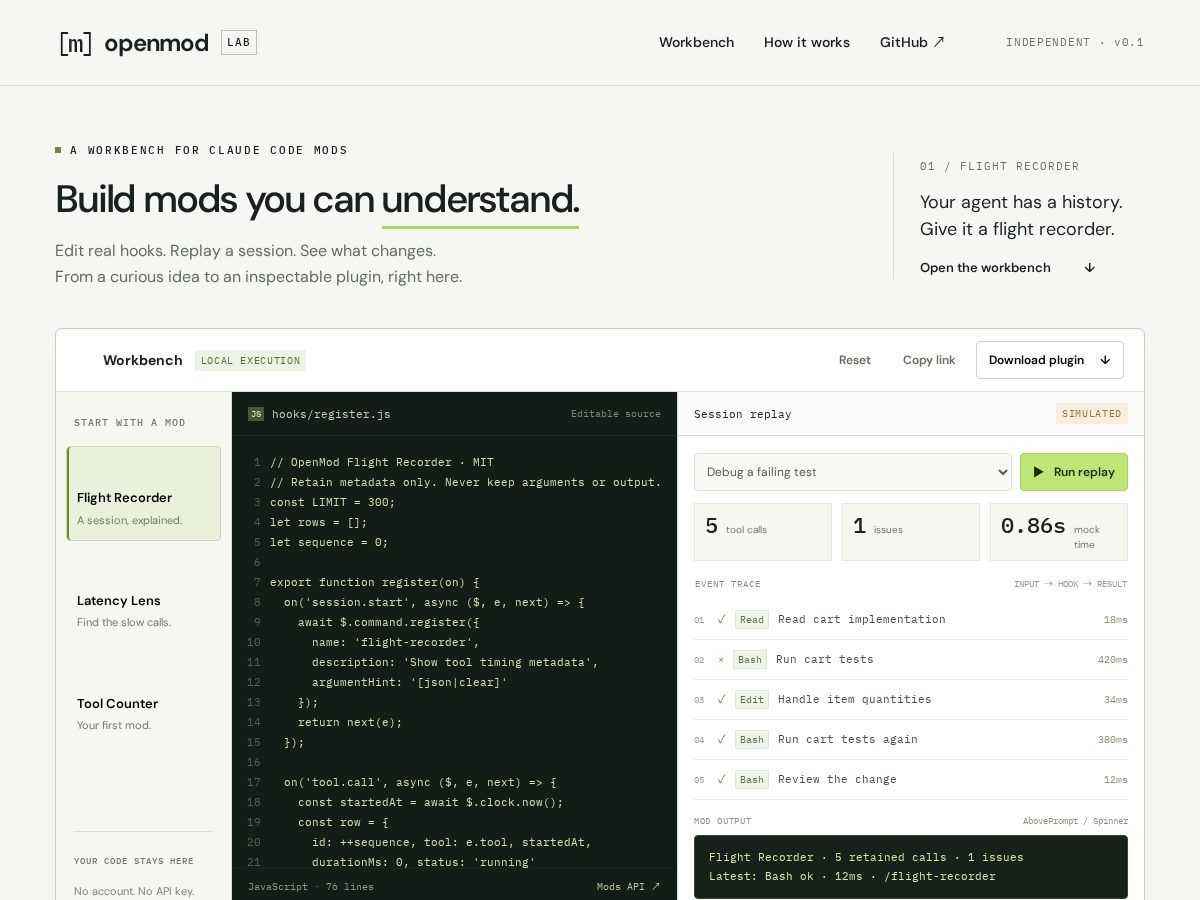Viewport: 1200px width, 900px height.
Task: Click the down arrow beside Open the workbench
Action: 1090,268
